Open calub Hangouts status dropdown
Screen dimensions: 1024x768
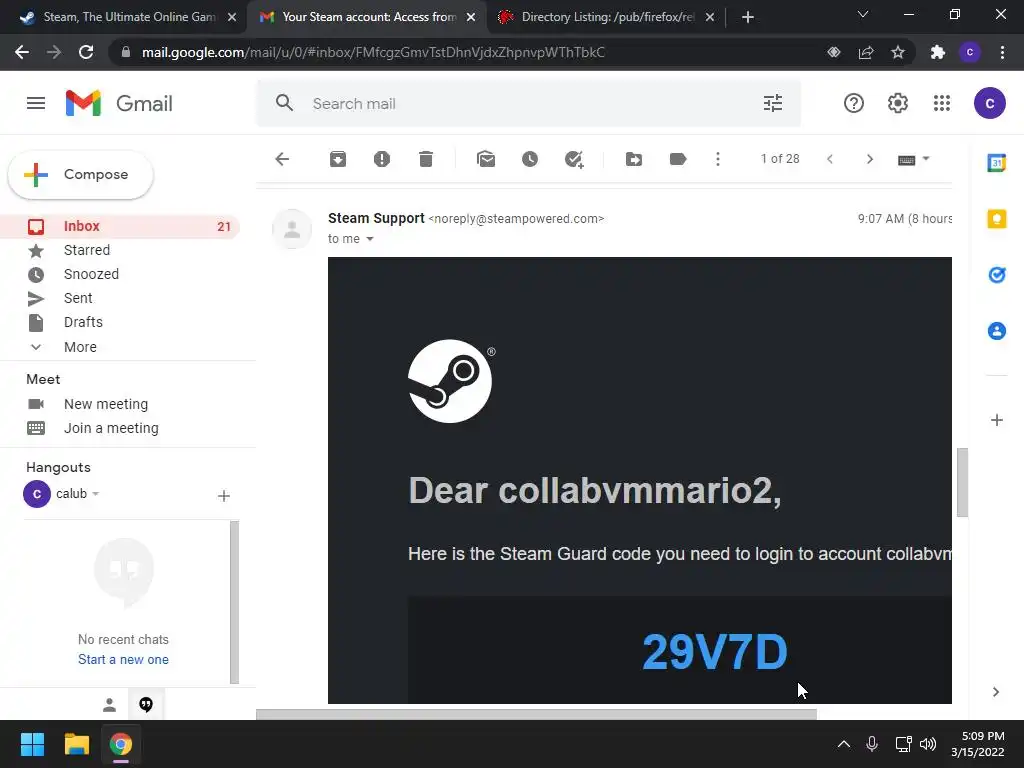tap(95, 494)
